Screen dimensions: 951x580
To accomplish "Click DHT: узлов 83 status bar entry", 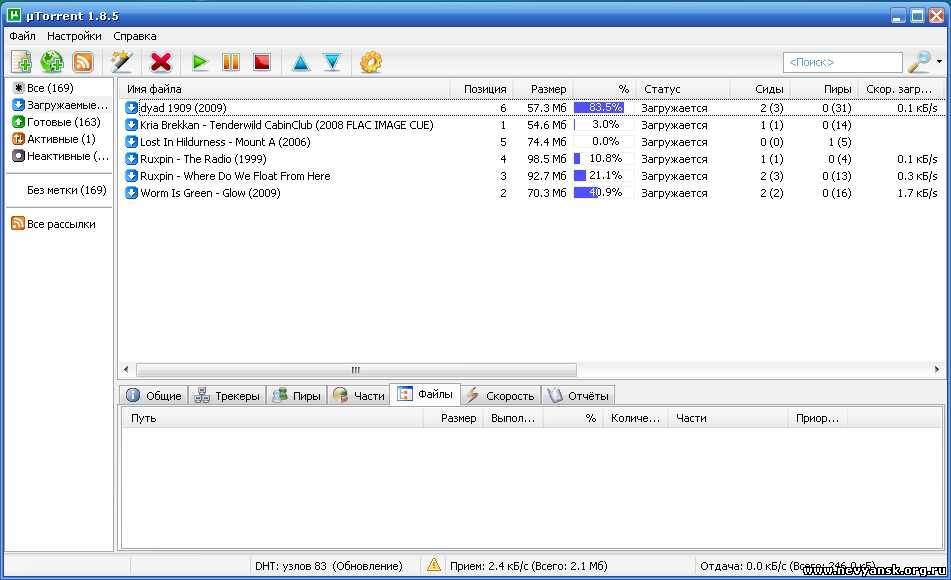I will click(329, 566).
